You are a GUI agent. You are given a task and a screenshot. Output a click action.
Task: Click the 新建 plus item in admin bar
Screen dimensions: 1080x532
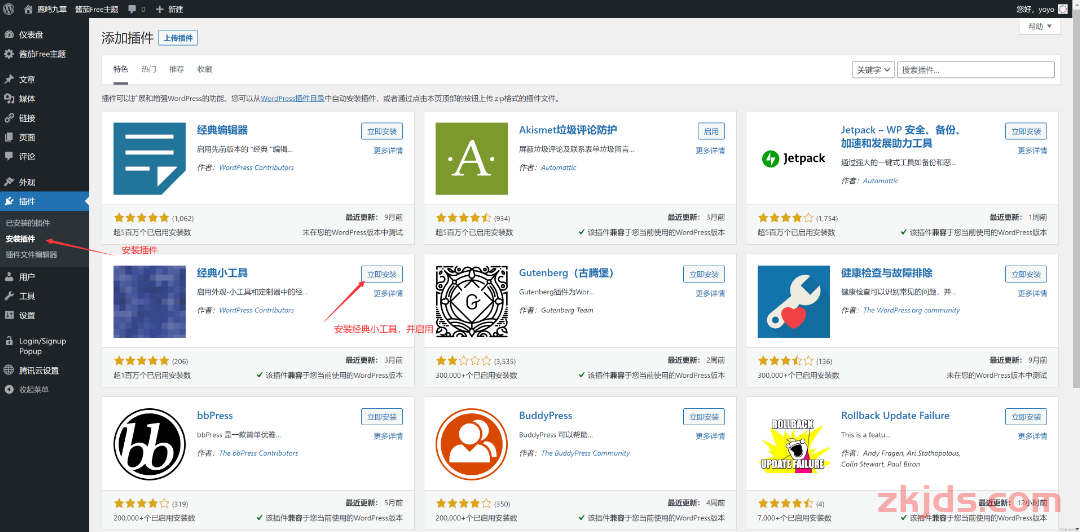[169, 10]
